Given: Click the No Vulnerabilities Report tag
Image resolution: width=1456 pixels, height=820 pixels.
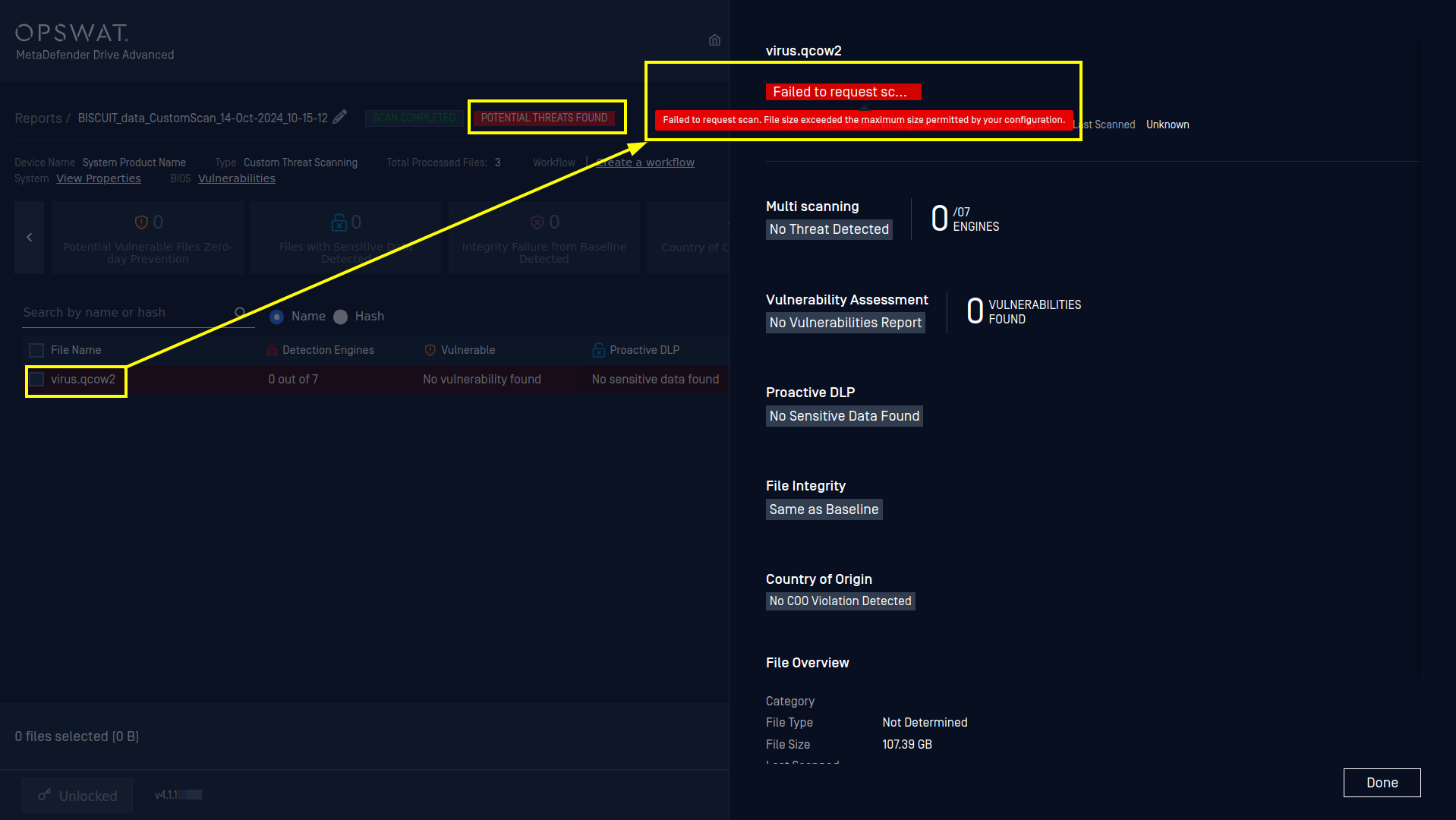Looking at the screenshot, I should [846, 323].
